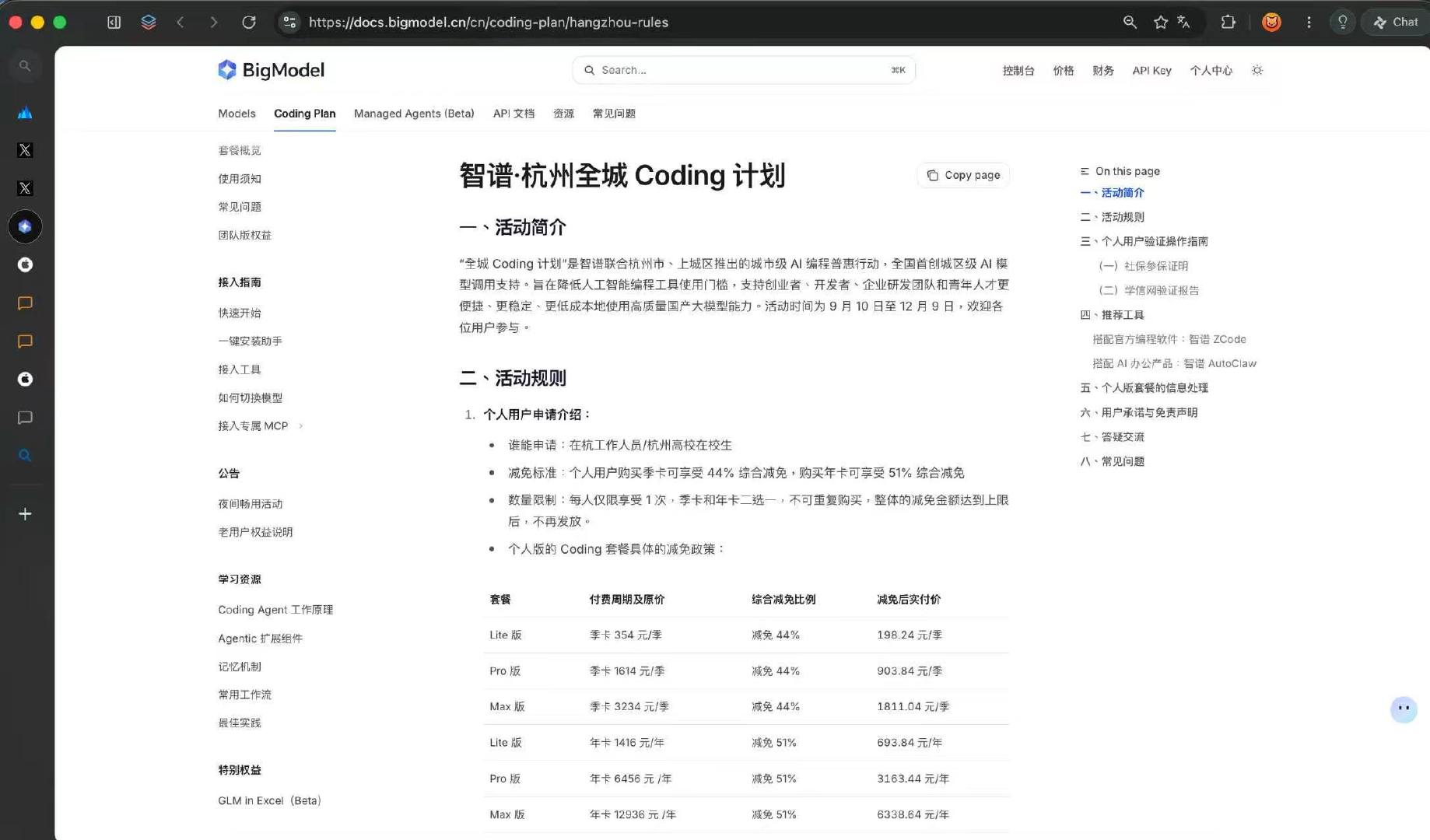Click the lightbulb icon in the toolbar
The width and height of the screenshot is (1430, 840).
point(1342,23)
